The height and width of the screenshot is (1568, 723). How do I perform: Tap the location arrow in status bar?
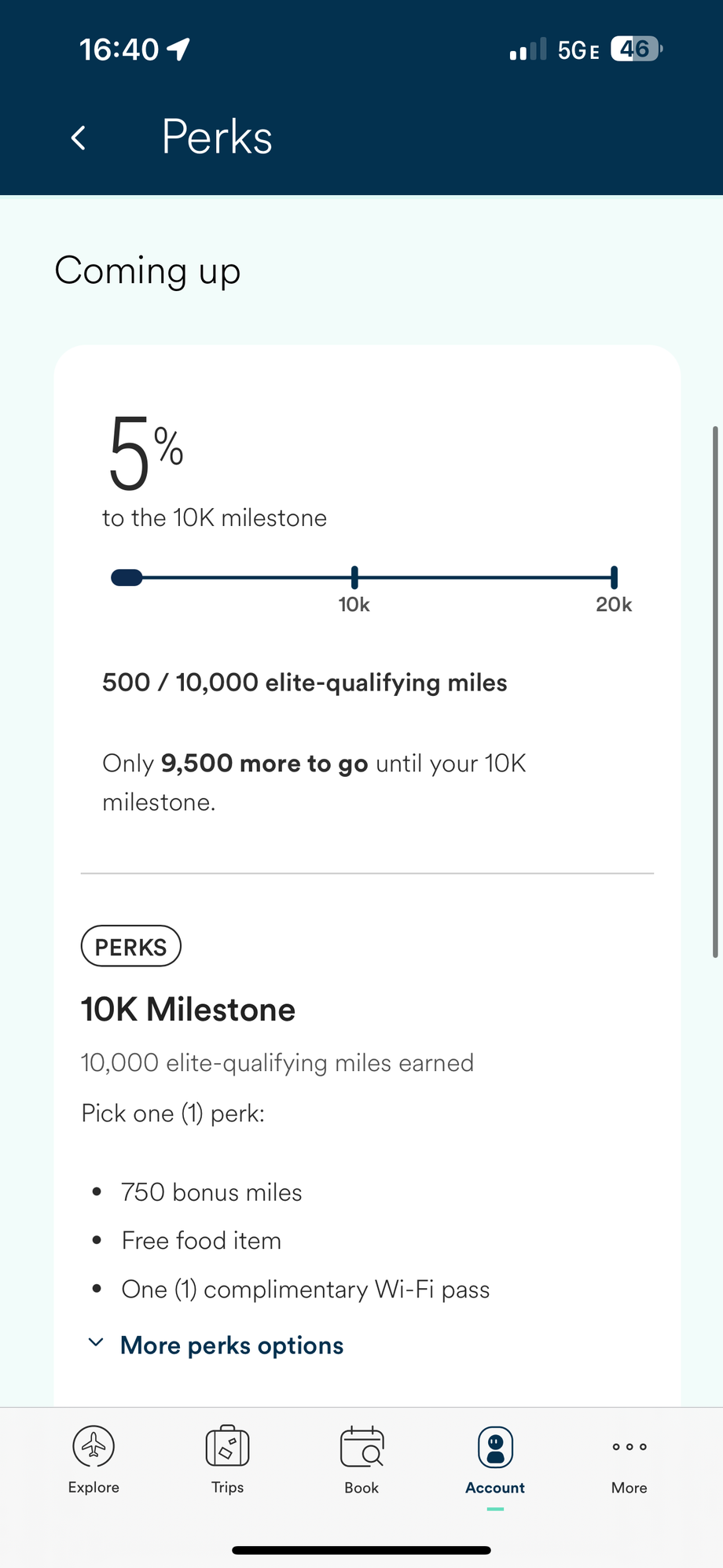(179, 49)
